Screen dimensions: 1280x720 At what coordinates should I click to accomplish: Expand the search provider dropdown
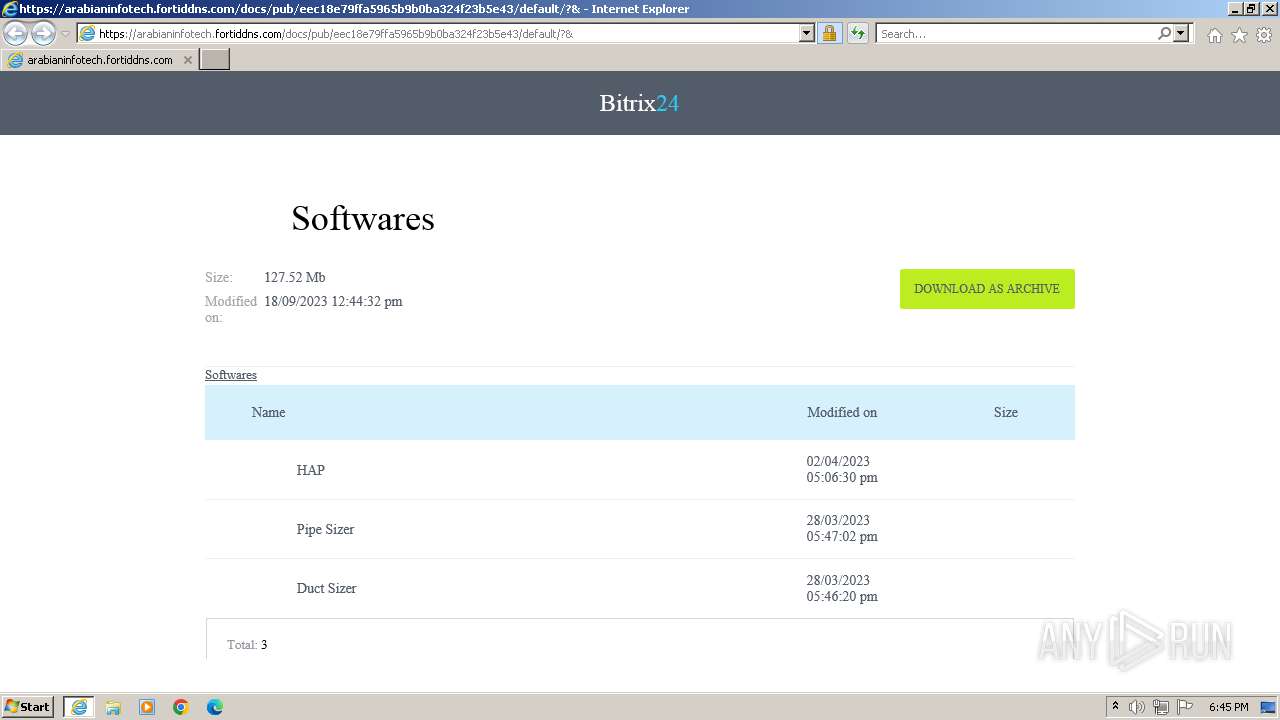pyautogui.click(x=1181, y=33)
